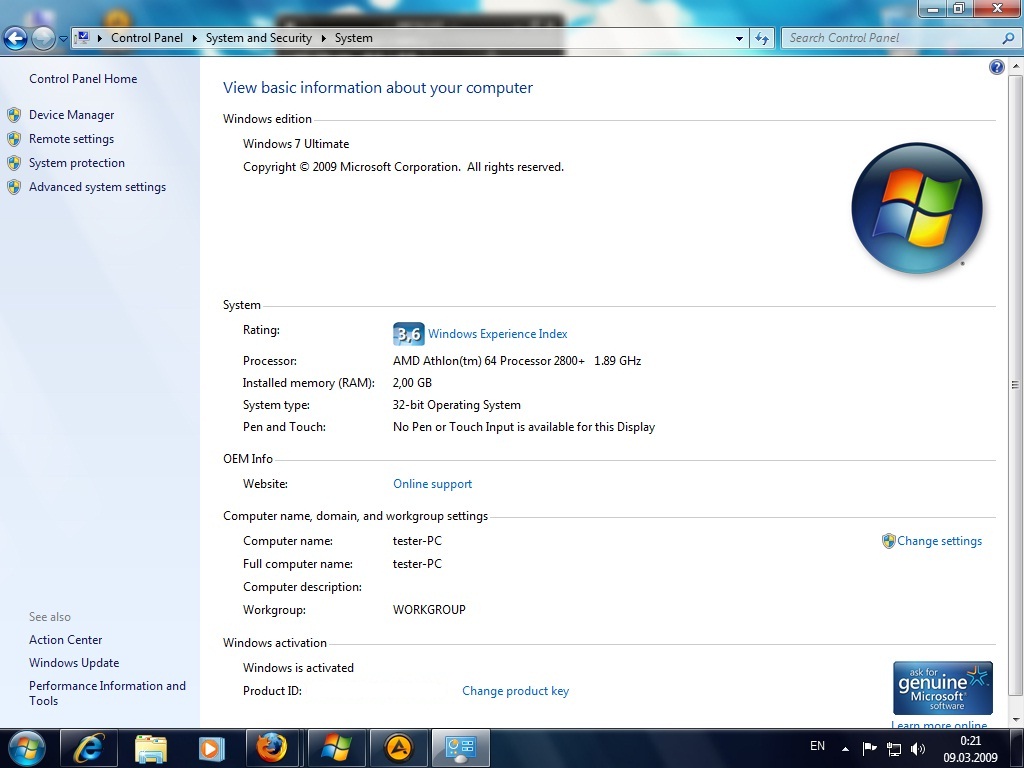Viewport: 1024px width, 768px height.
Task: Click the computer icon in the address bar
Action: (x=82, y=38)
